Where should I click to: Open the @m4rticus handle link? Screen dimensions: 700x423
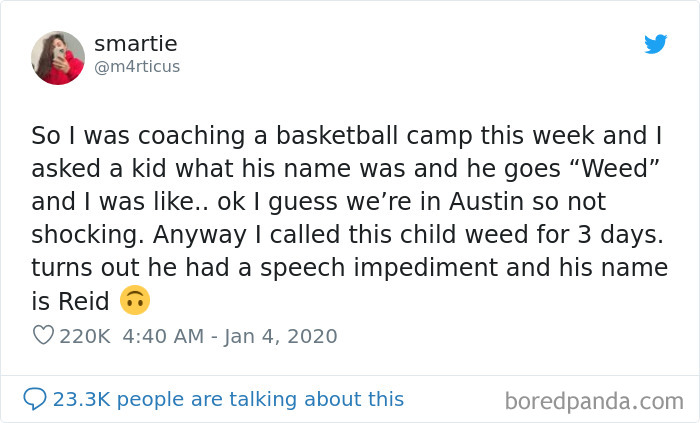pos(137,67)
